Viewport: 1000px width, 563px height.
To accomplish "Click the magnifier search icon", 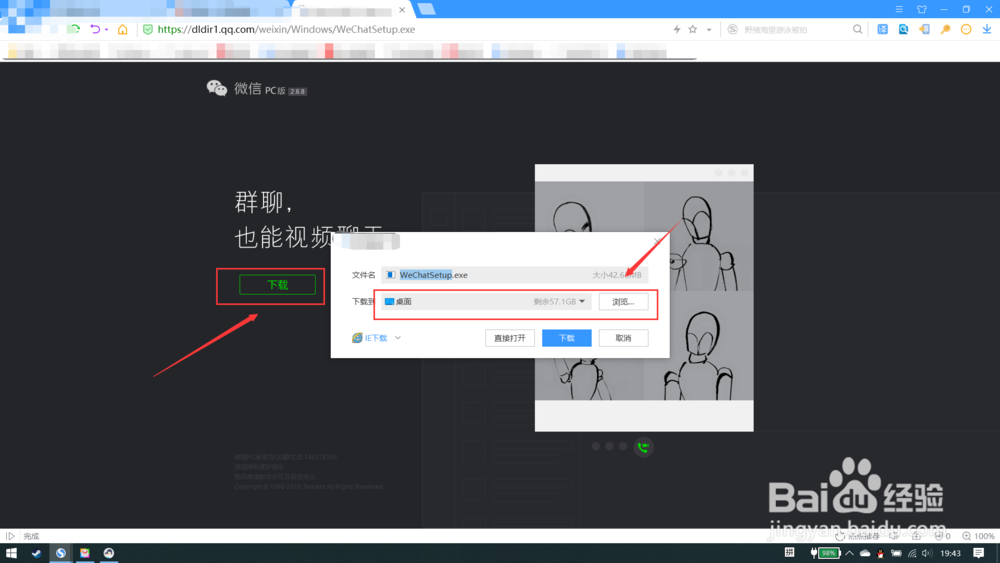I will (858, 29).
